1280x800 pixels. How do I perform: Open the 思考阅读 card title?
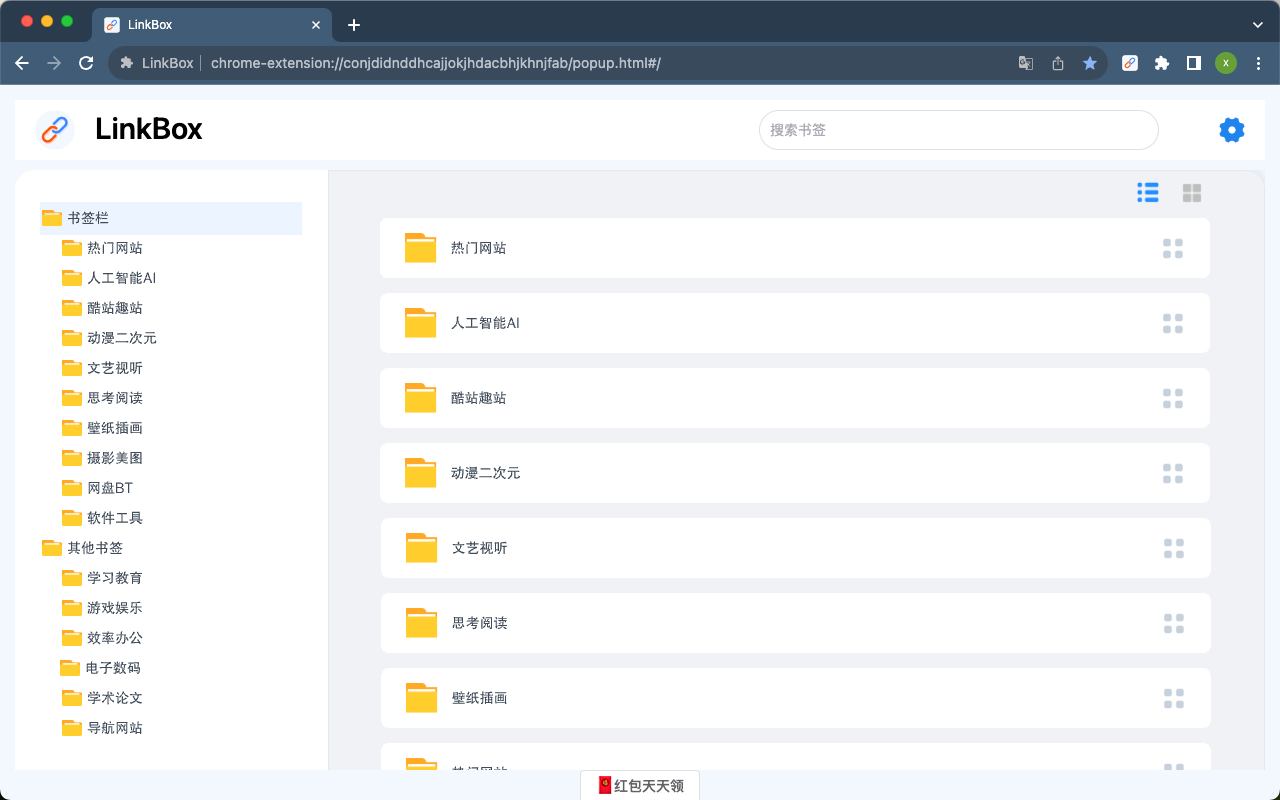click(479, 623)
